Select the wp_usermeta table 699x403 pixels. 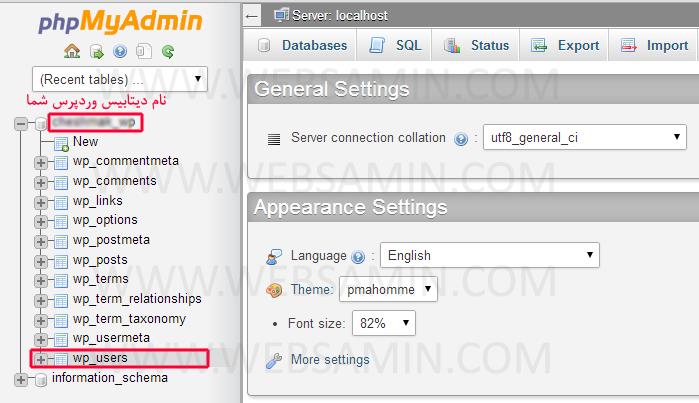[x=111, y=338]
